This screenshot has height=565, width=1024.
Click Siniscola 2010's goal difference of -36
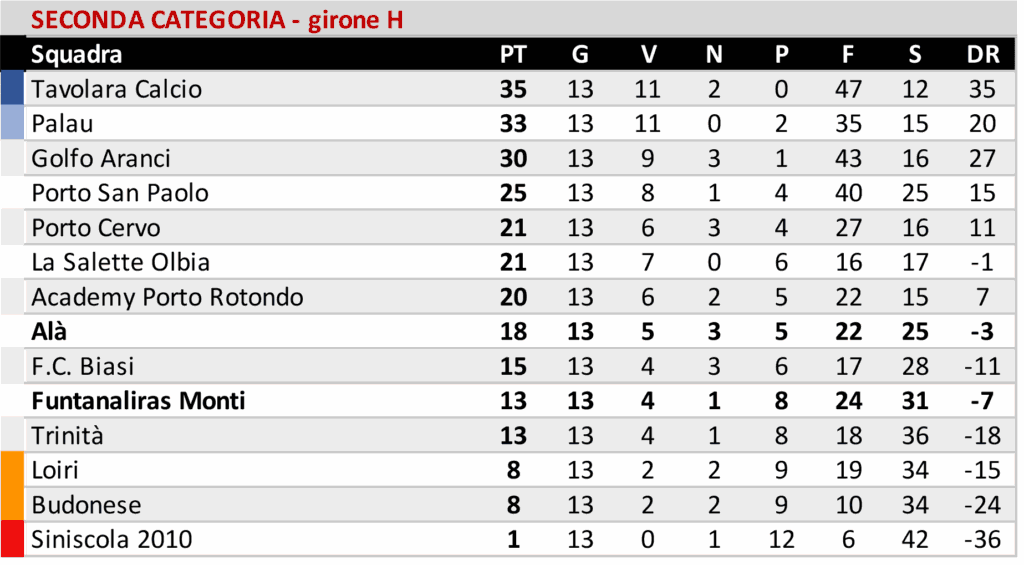(981, 540)
